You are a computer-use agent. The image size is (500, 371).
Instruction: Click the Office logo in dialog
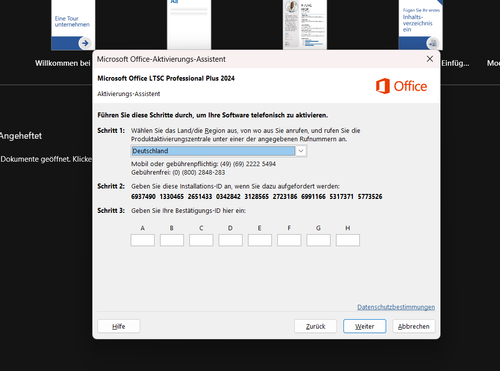pyautogui.click(x=401, y=86)
